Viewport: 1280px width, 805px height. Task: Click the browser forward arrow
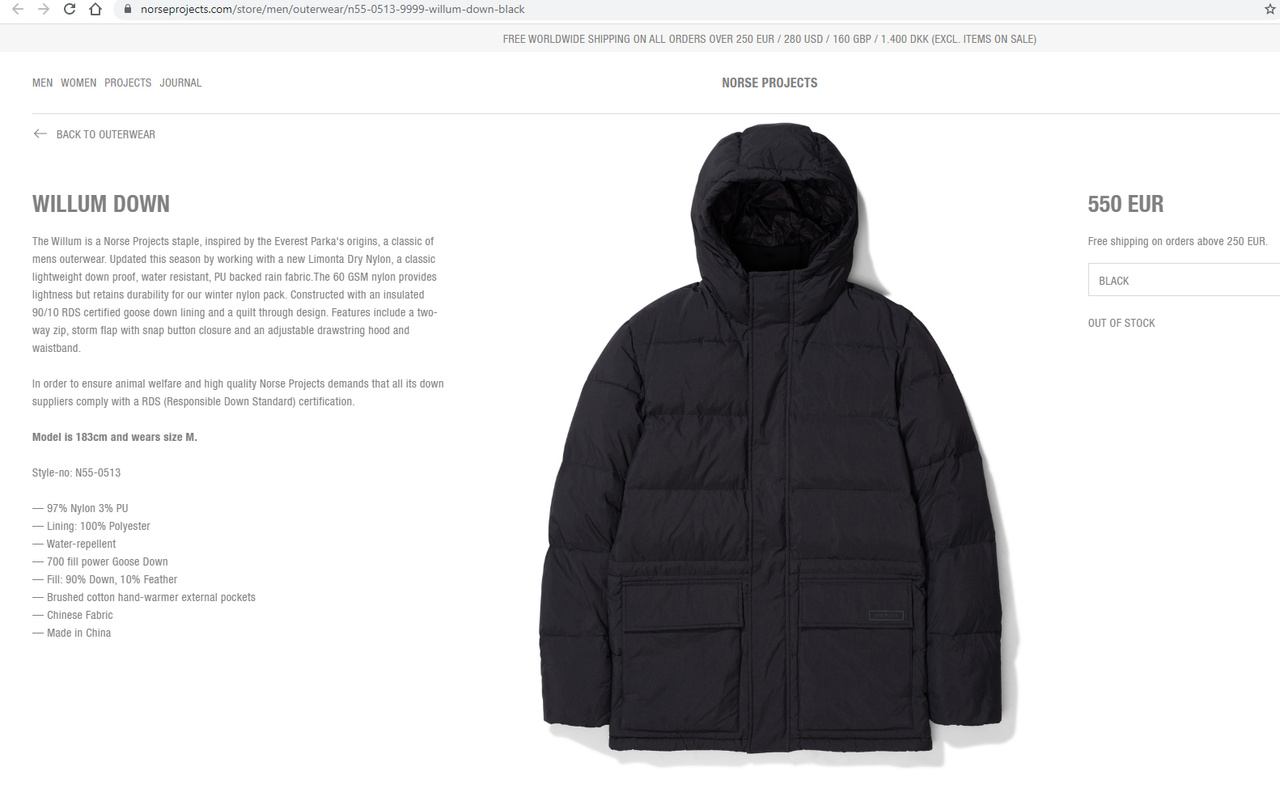(x=43, y=9)
